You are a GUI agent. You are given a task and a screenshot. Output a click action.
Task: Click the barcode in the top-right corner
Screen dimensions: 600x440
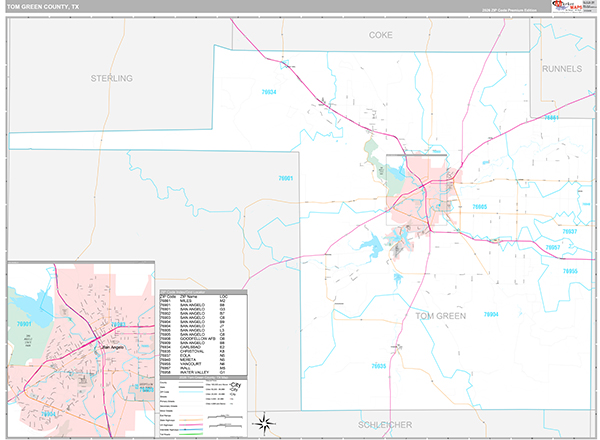point(589,7)
